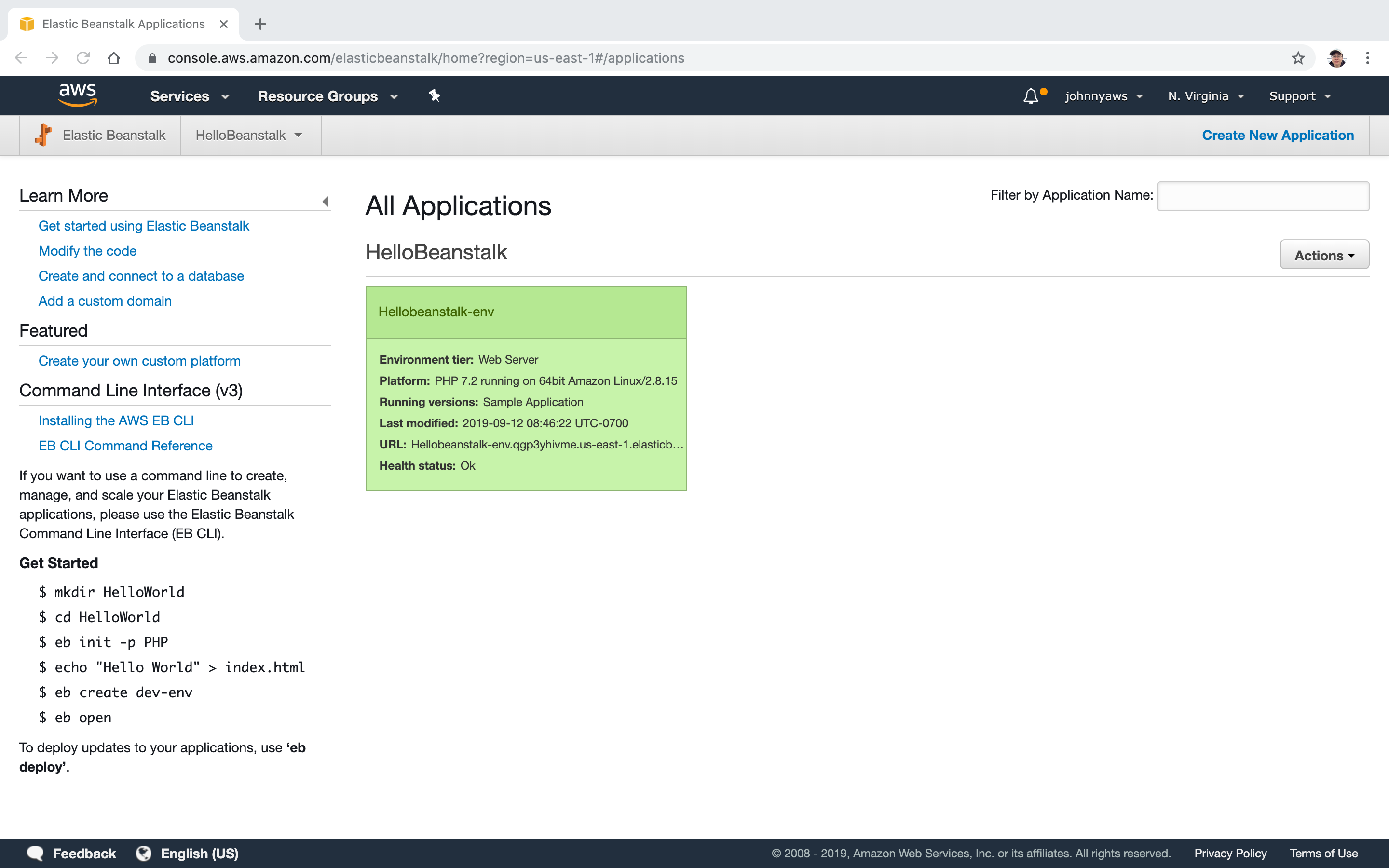Click 'Environment tier: Web Server' text

(459, 359)
